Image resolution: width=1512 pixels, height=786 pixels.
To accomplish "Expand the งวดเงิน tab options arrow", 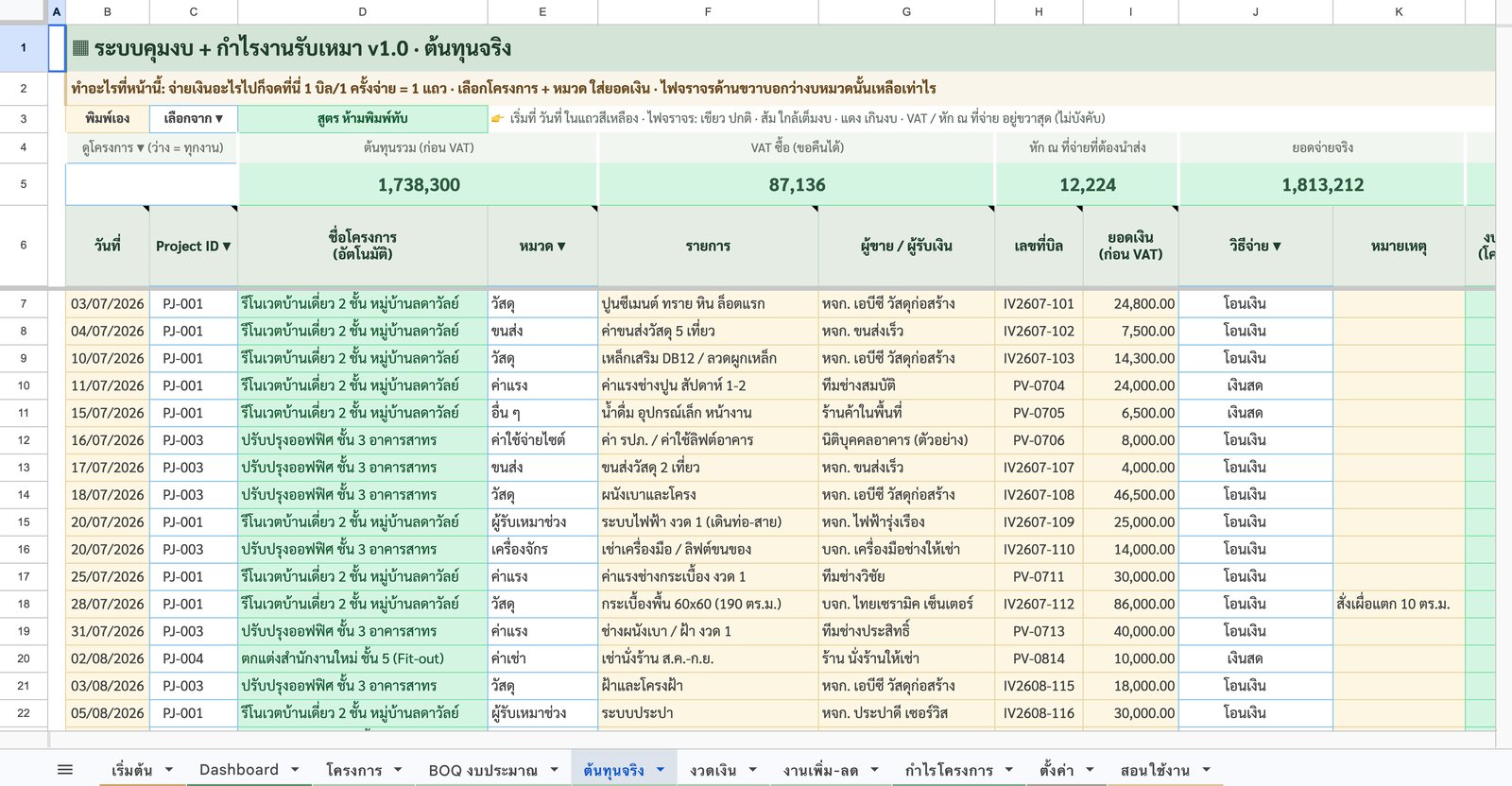I will tap(753, 770).
